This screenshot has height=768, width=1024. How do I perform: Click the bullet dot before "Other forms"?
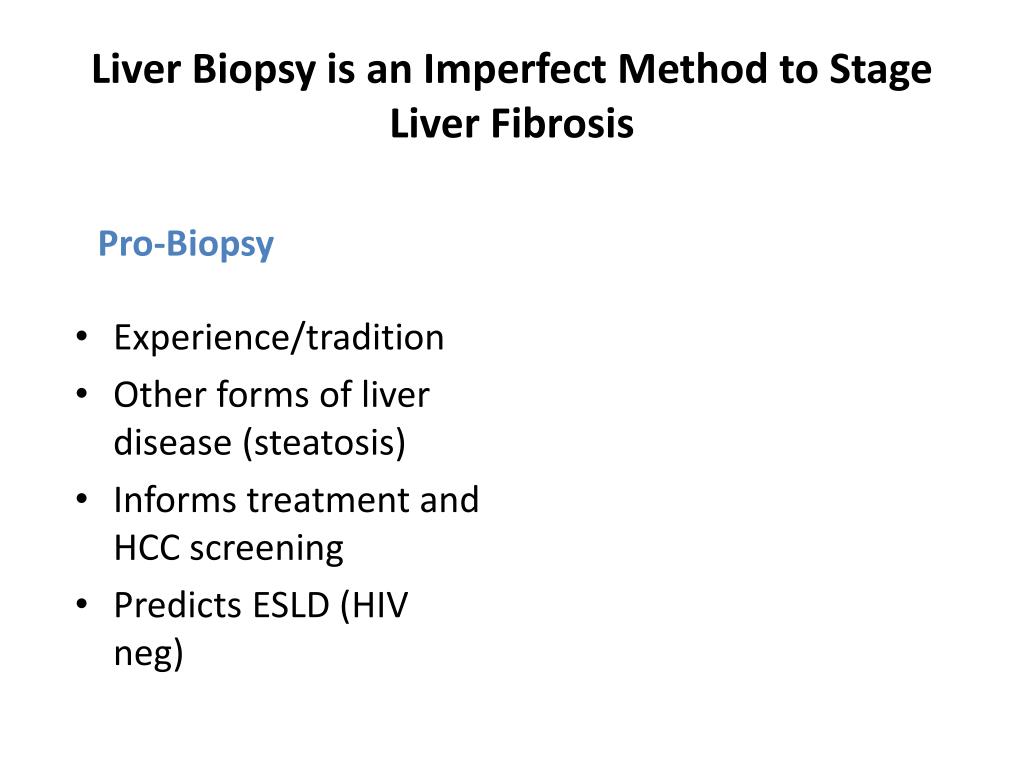[81, 394]
